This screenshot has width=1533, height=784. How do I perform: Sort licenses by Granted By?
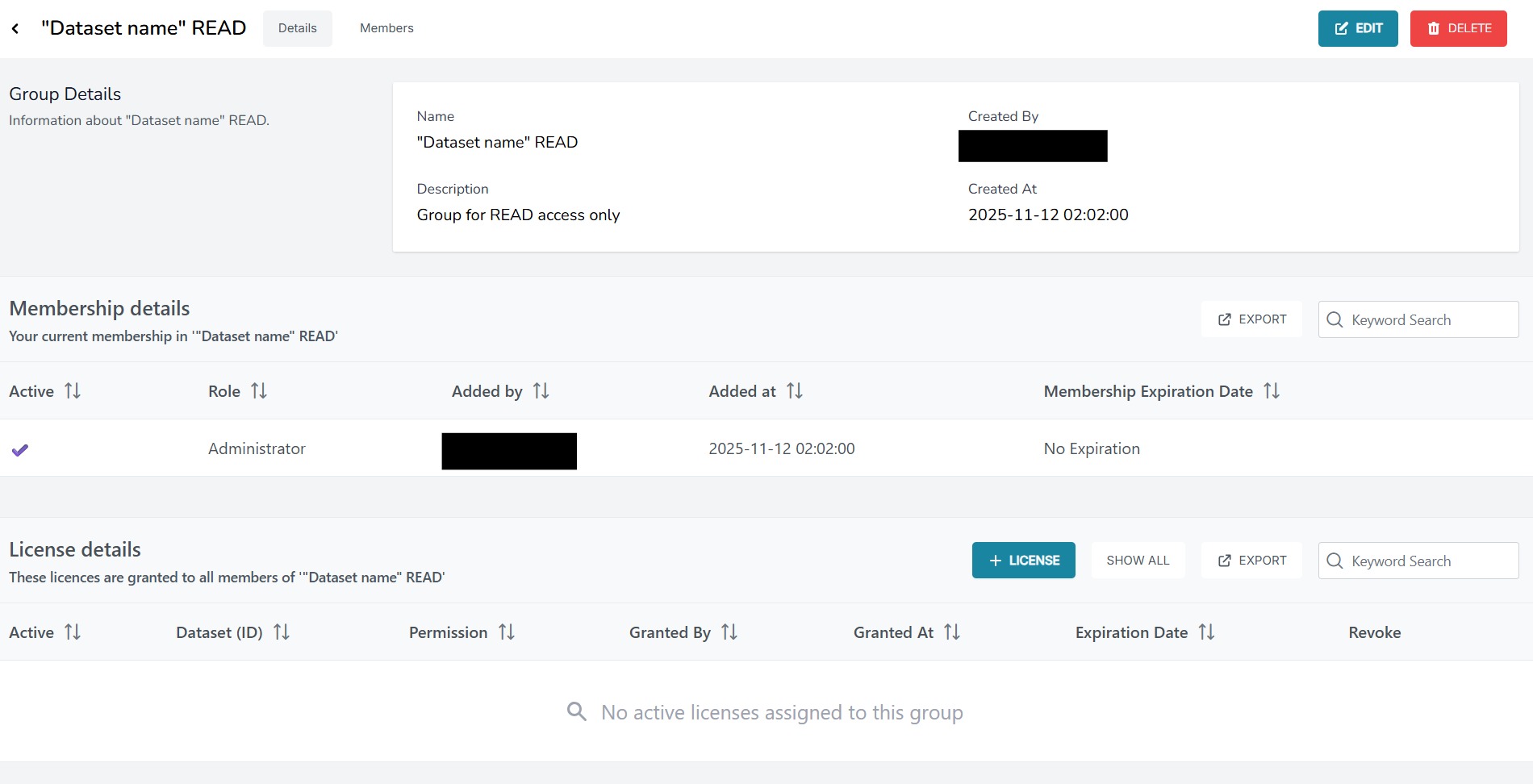point(729,632)
